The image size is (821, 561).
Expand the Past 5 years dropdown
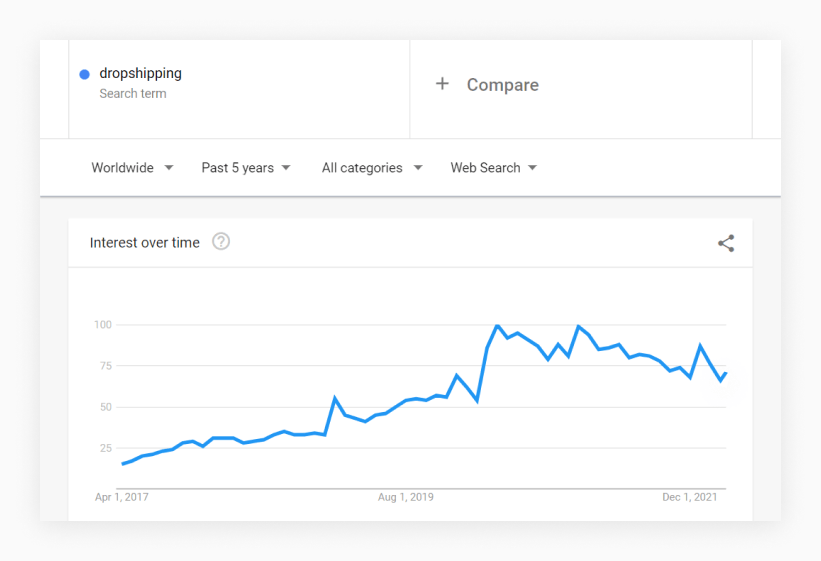pyautogui.click(x=246, y=168)
